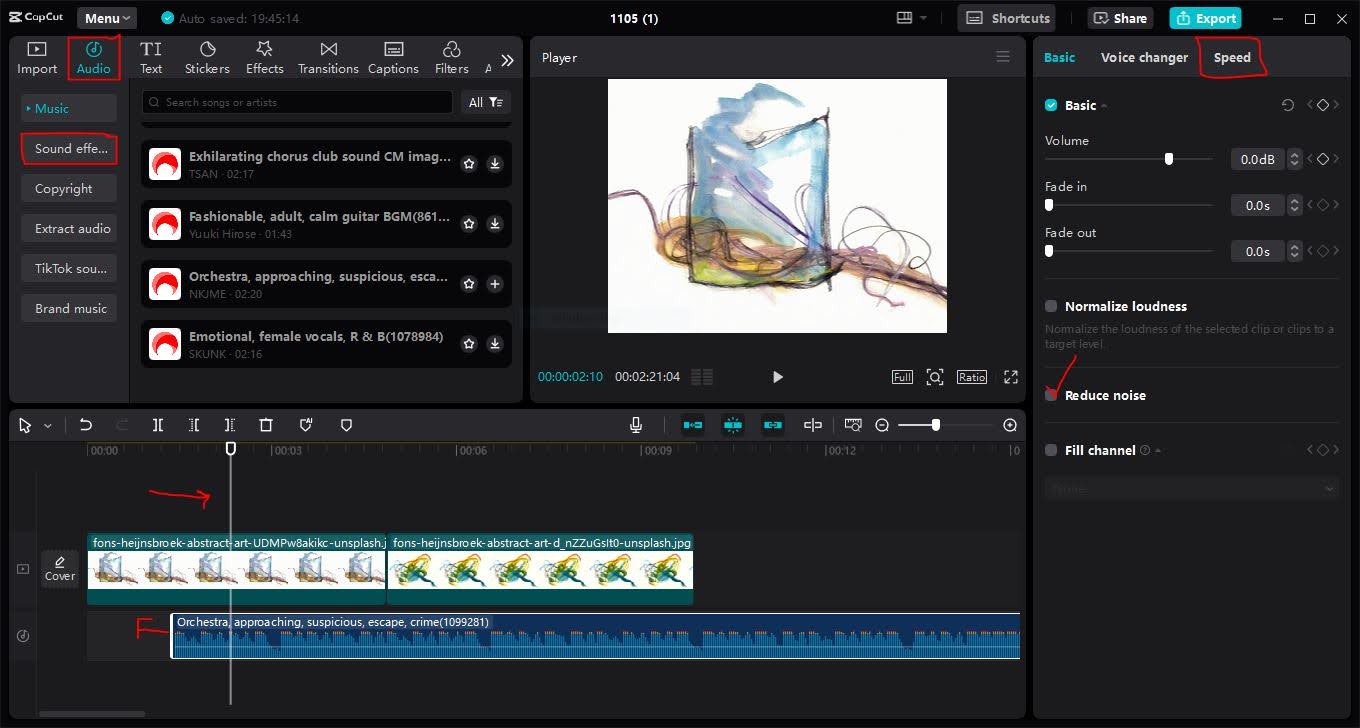Add Orchestra approaching suspicious track to timeline
Viewport: 1360px width, 728px height.
494,284
